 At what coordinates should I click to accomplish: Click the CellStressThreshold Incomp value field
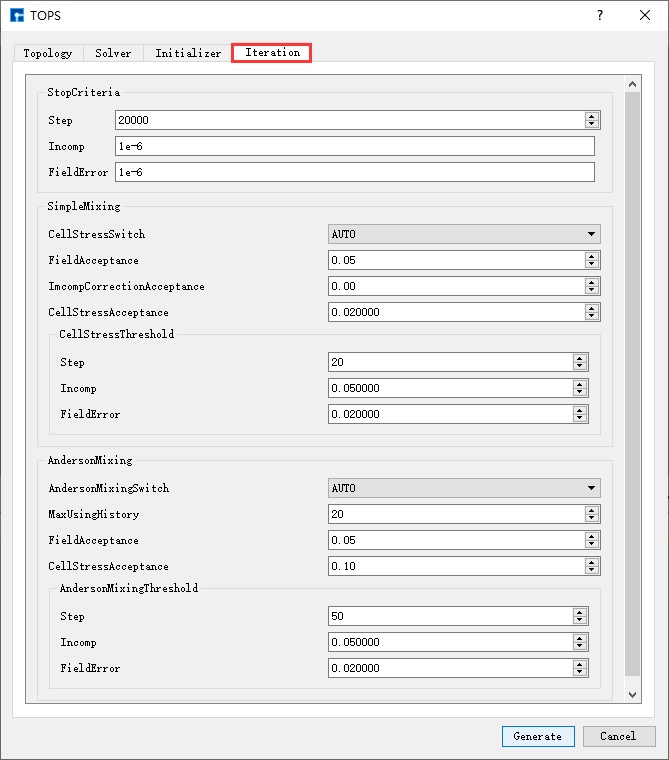pos(450,388)
